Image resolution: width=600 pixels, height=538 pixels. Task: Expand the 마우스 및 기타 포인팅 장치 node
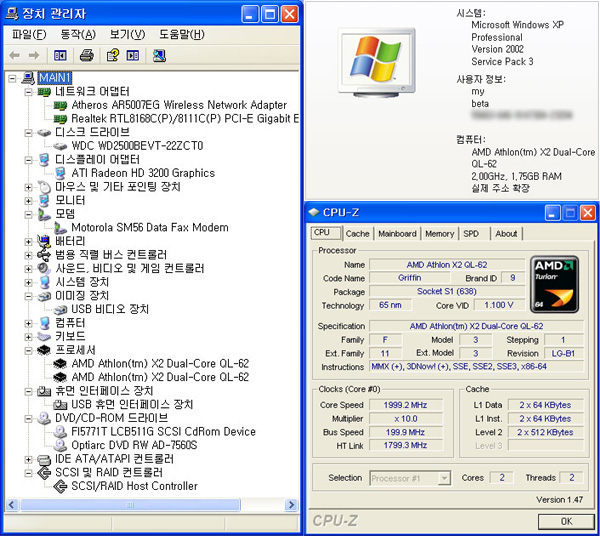(28, 187)
